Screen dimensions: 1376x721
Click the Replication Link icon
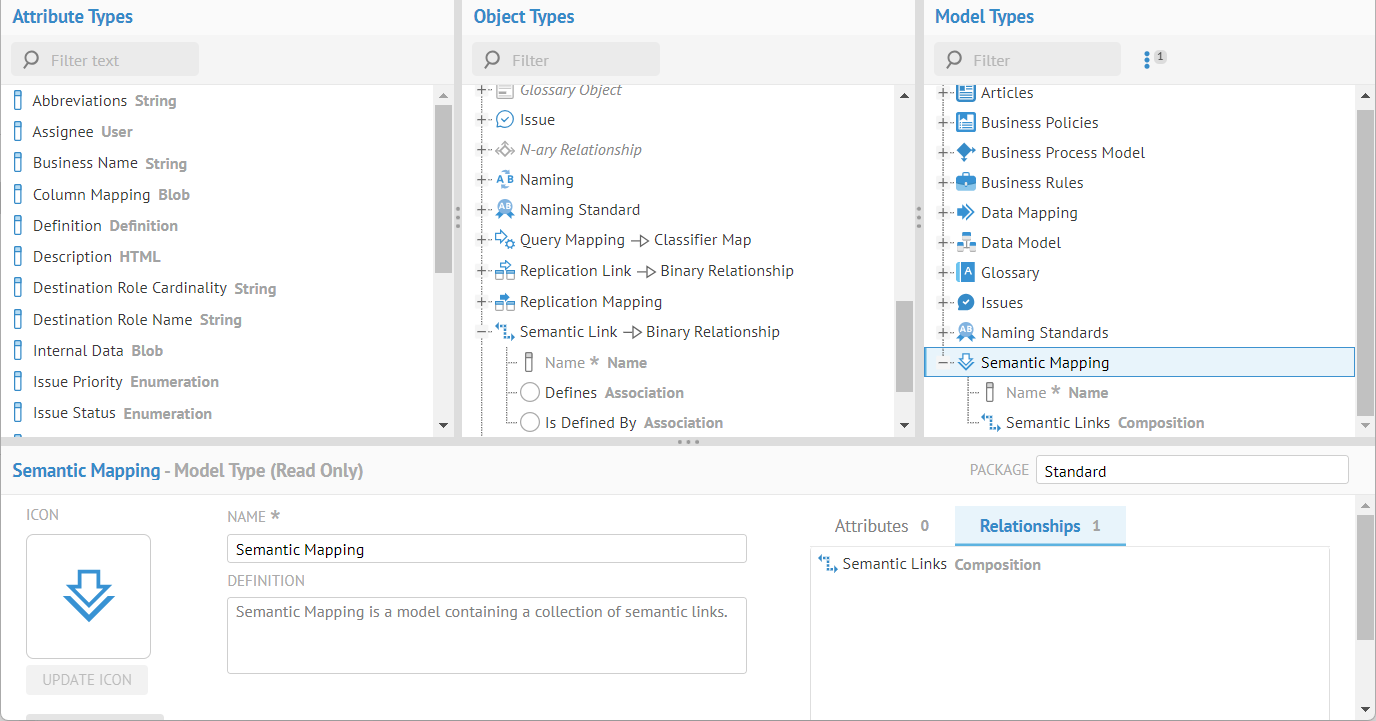pyautogui.click(x=505, y=271)
